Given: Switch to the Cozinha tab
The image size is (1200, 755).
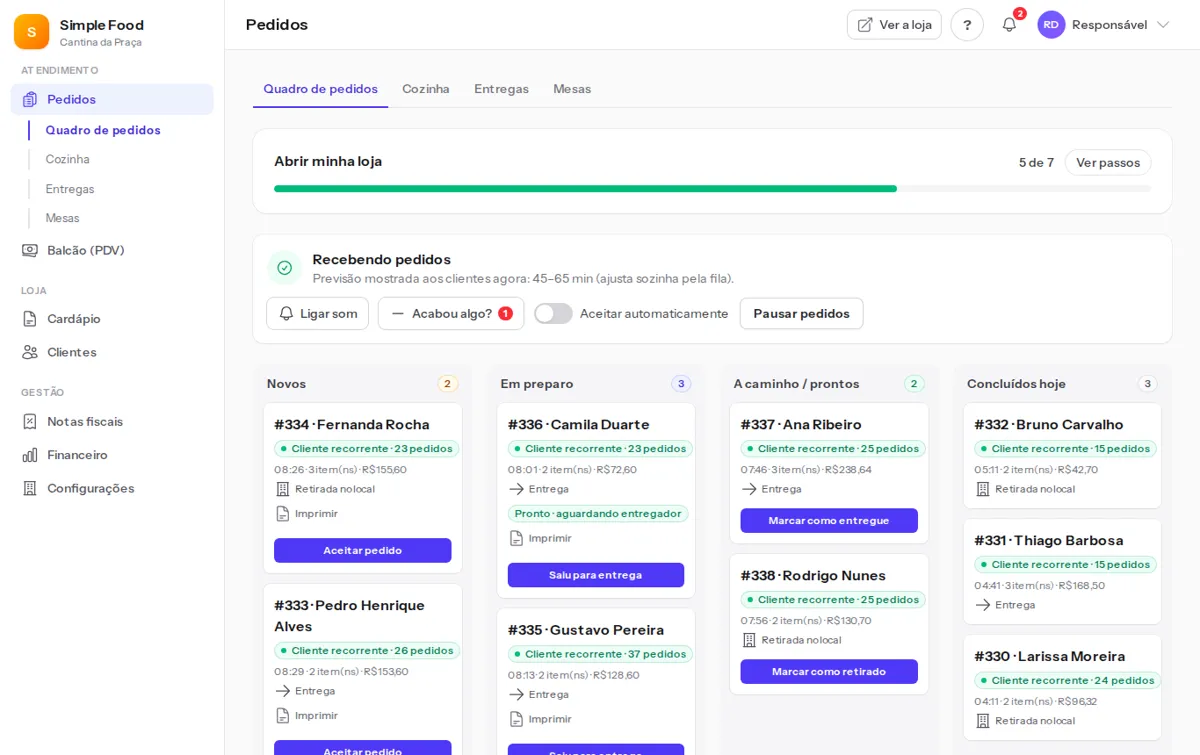Looking at the screenshot, I should [426, 89].
